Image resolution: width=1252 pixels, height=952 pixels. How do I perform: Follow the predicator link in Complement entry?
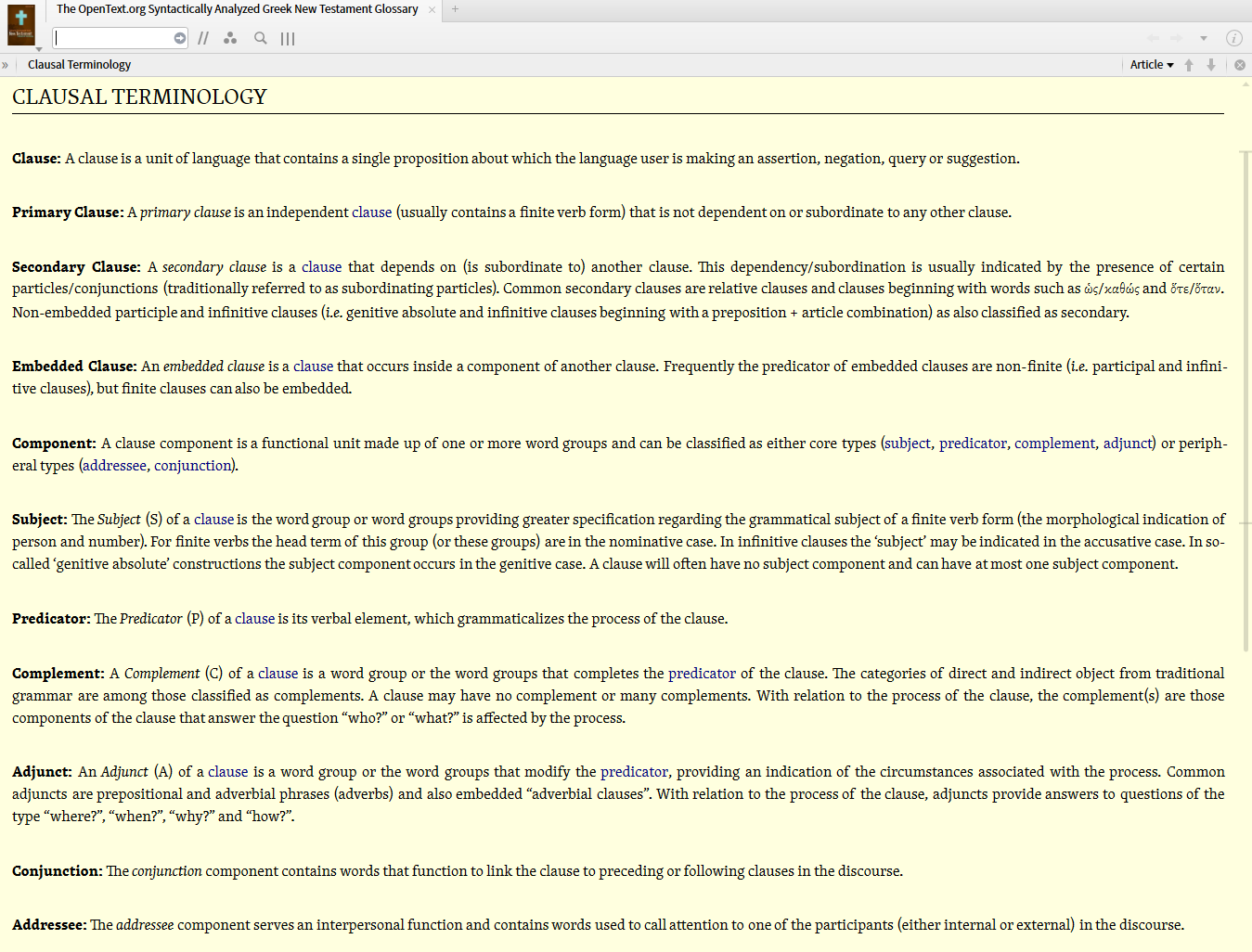point(703,674)
